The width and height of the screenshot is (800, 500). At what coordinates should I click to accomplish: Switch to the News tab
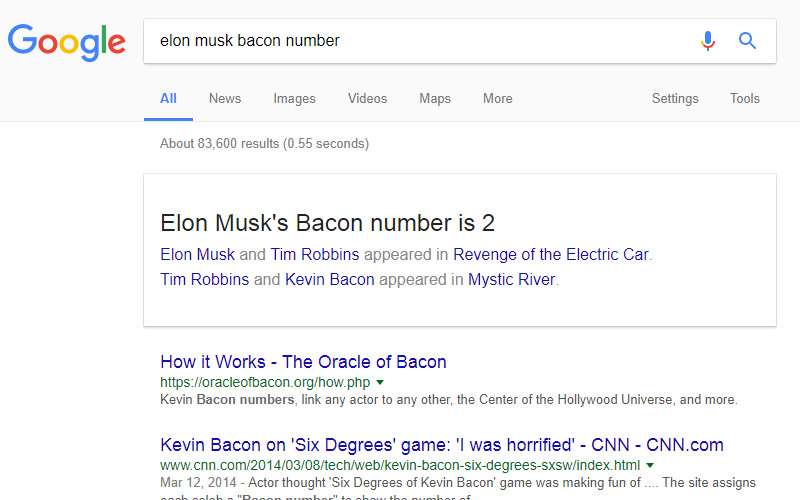[x=225, y=98]
